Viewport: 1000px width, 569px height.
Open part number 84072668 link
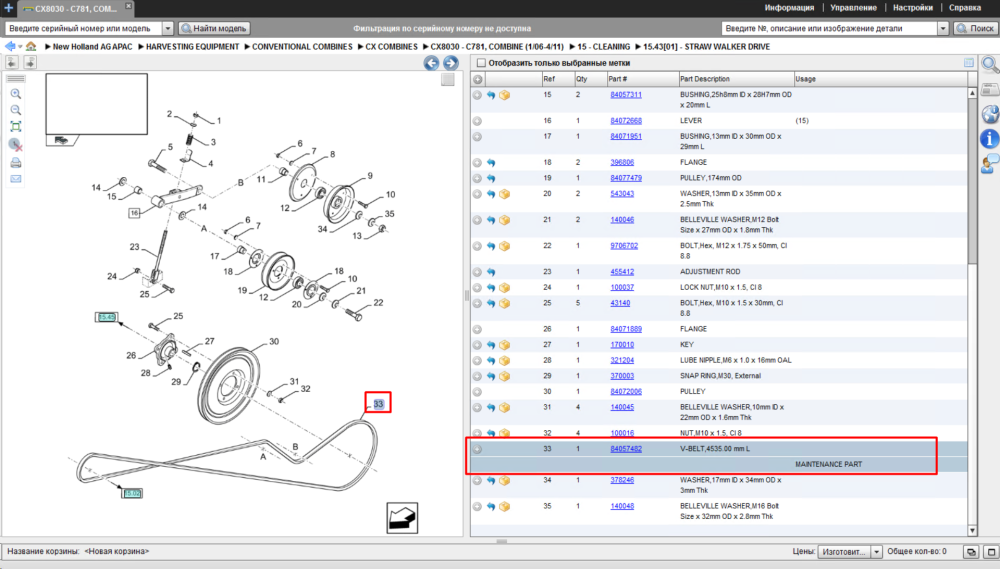(x=626, y=121)
